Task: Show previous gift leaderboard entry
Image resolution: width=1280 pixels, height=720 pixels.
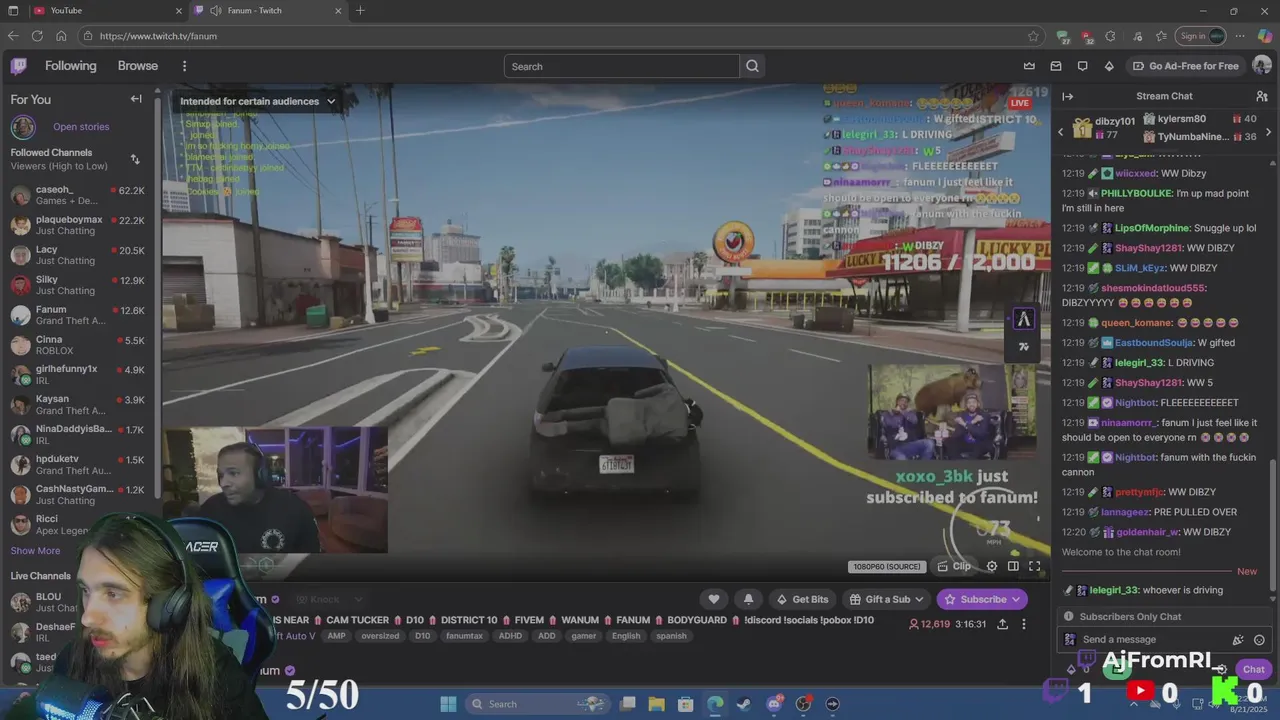Action: click(x=1061, y=132)
